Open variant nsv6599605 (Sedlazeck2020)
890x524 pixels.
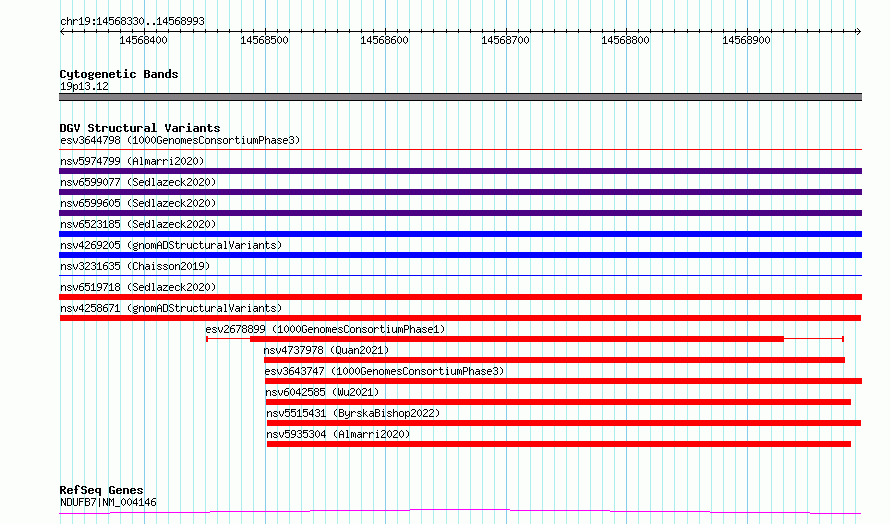[138, 203]
